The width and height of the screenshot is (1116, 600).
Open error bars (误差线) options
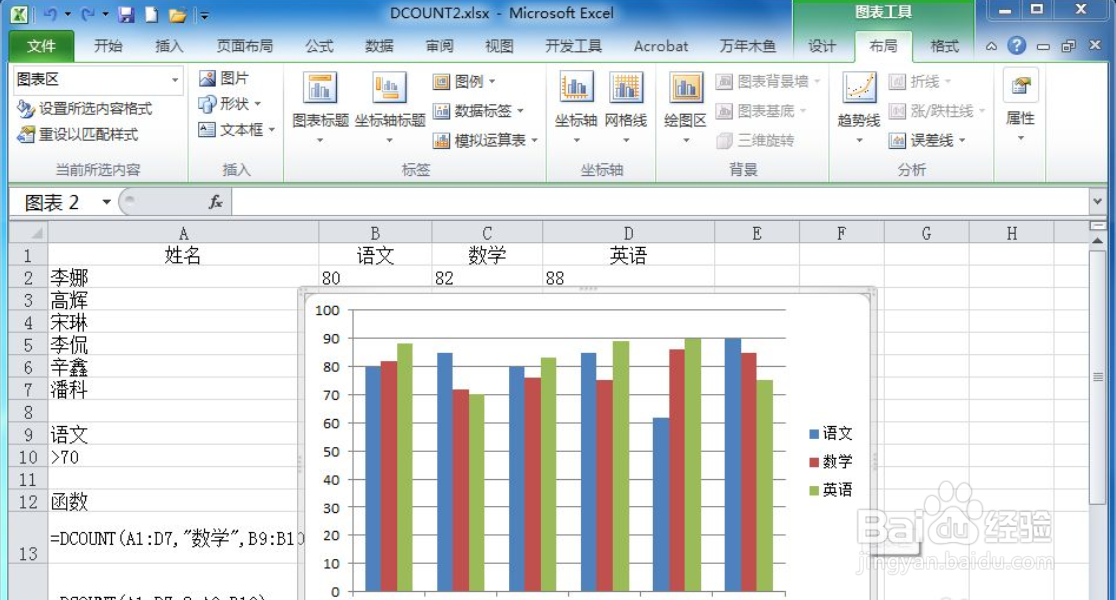point(927,140)
